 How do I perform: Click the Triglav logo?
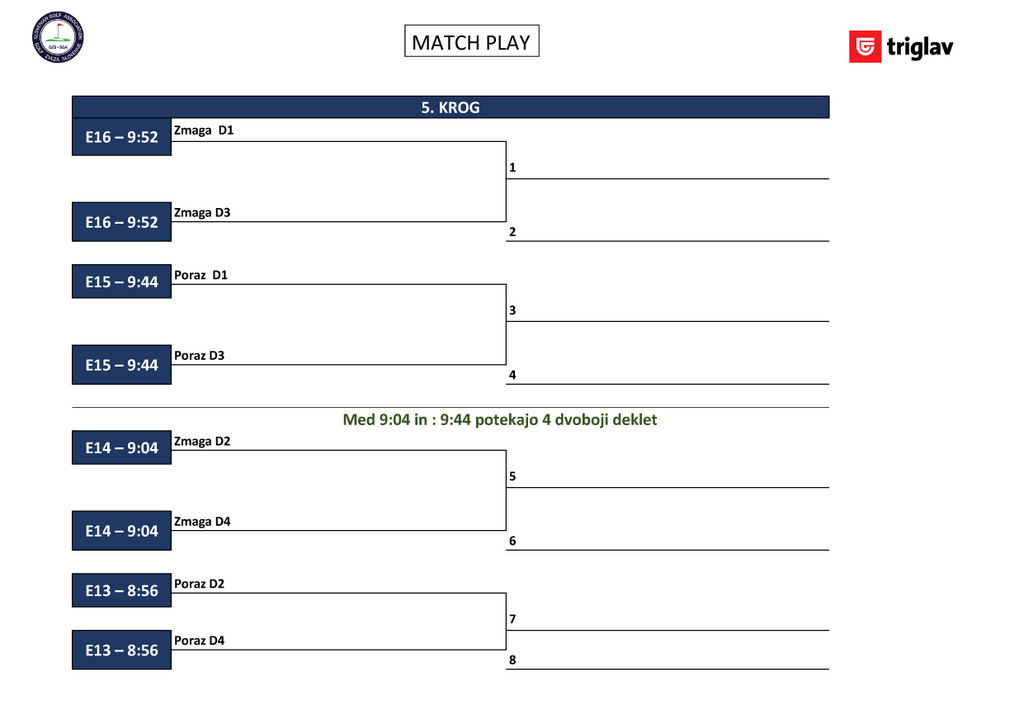point(901,47)
